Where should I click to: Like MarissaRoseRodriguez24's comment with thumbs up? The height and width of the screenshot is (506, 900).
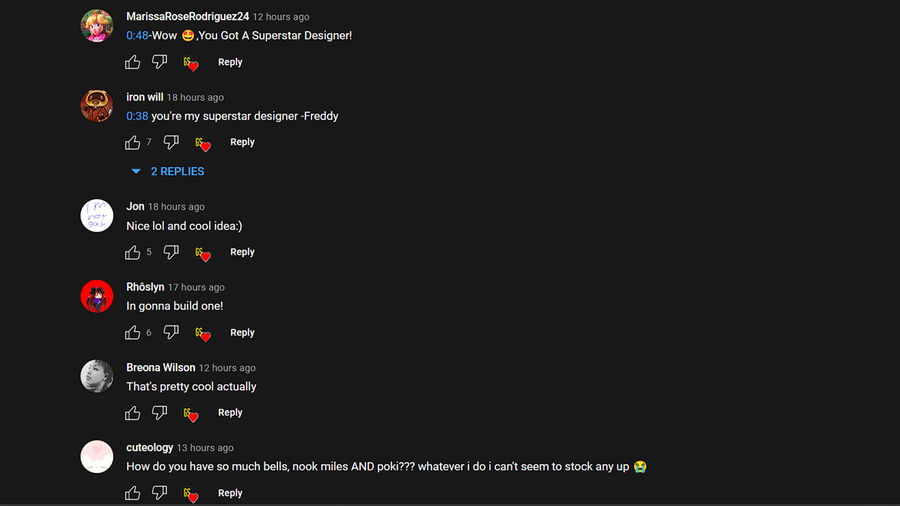133,62
